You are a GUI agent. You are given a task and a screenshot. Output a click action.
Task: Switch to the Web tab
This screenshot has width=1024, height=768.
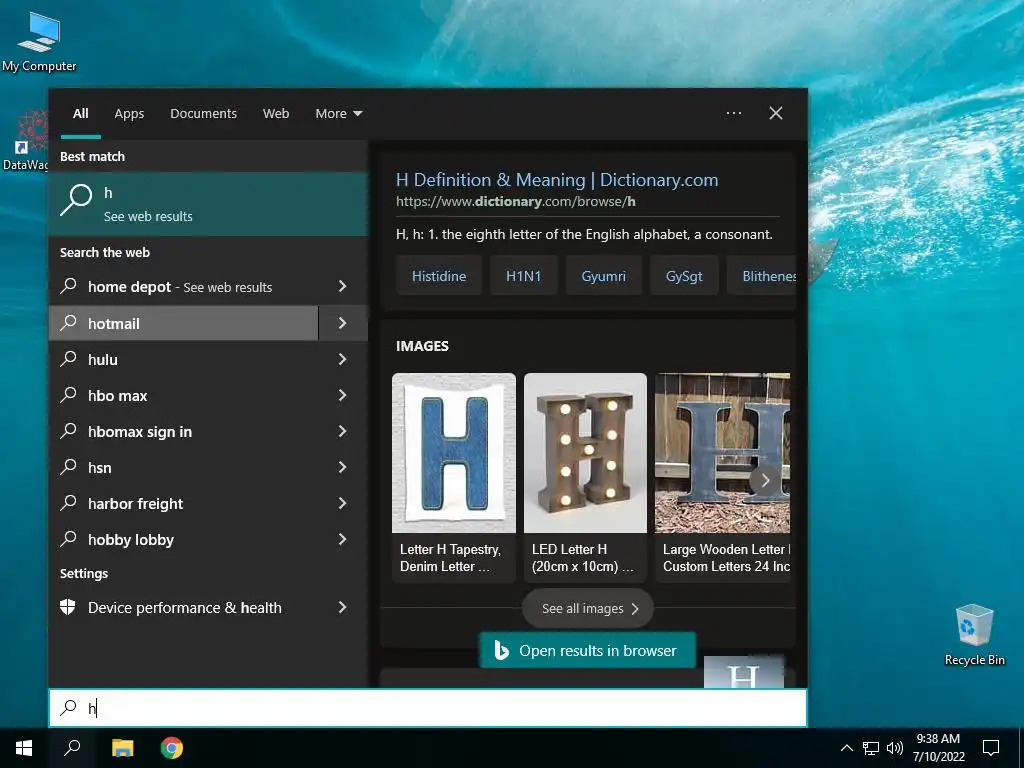tap(276, 113)
